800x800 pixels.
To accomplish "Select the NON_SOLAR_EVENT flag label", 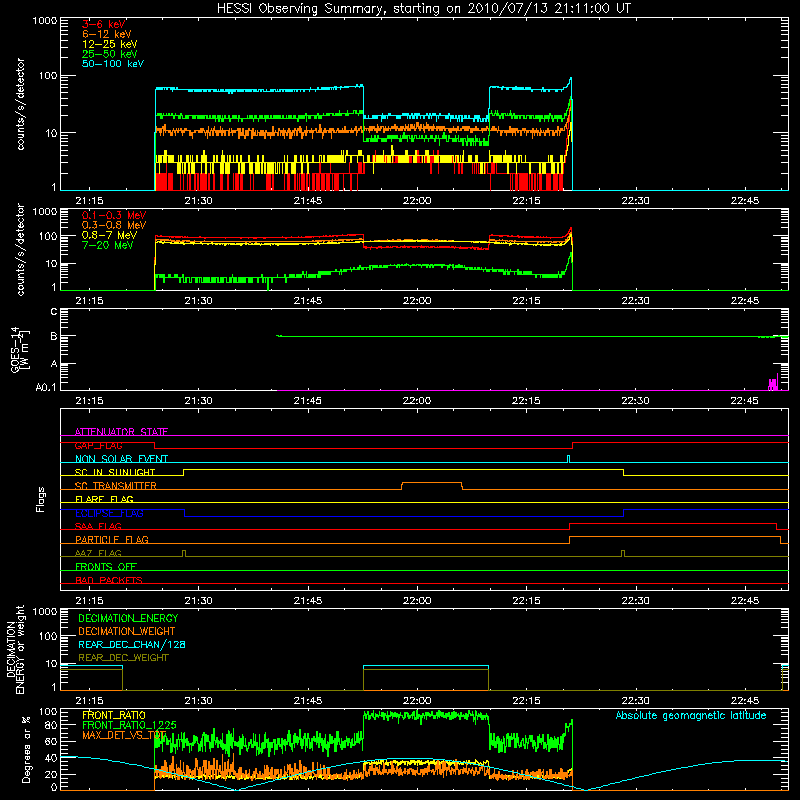I will (121, 459).
